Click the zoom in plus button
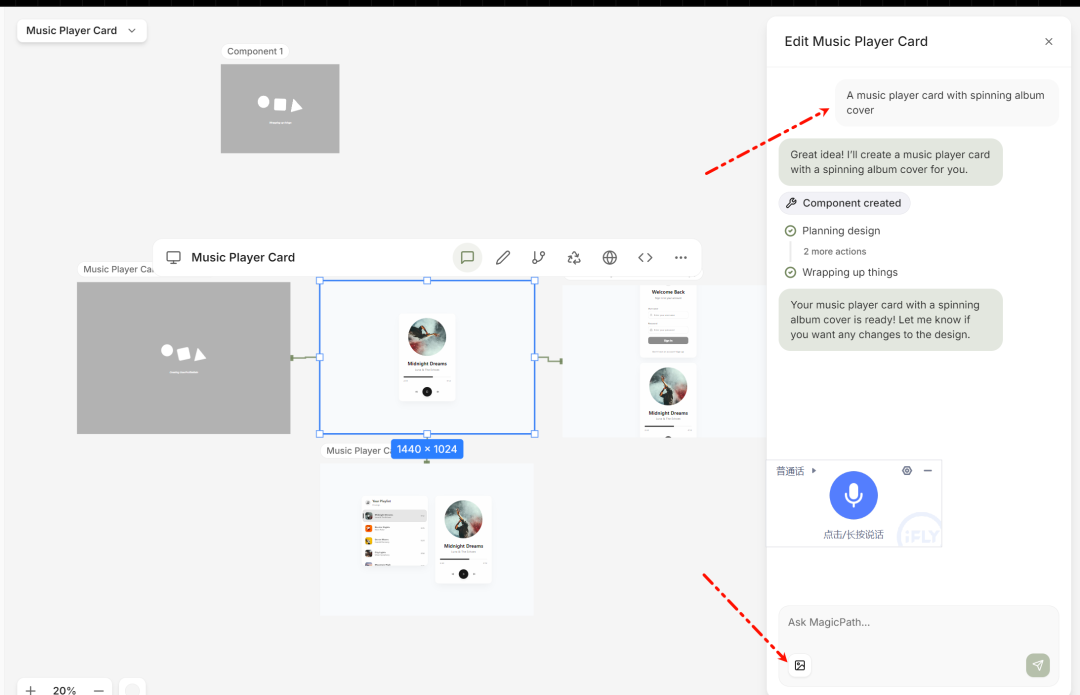The height and width of the screenshot is (695, 1080). click(30, 689)
